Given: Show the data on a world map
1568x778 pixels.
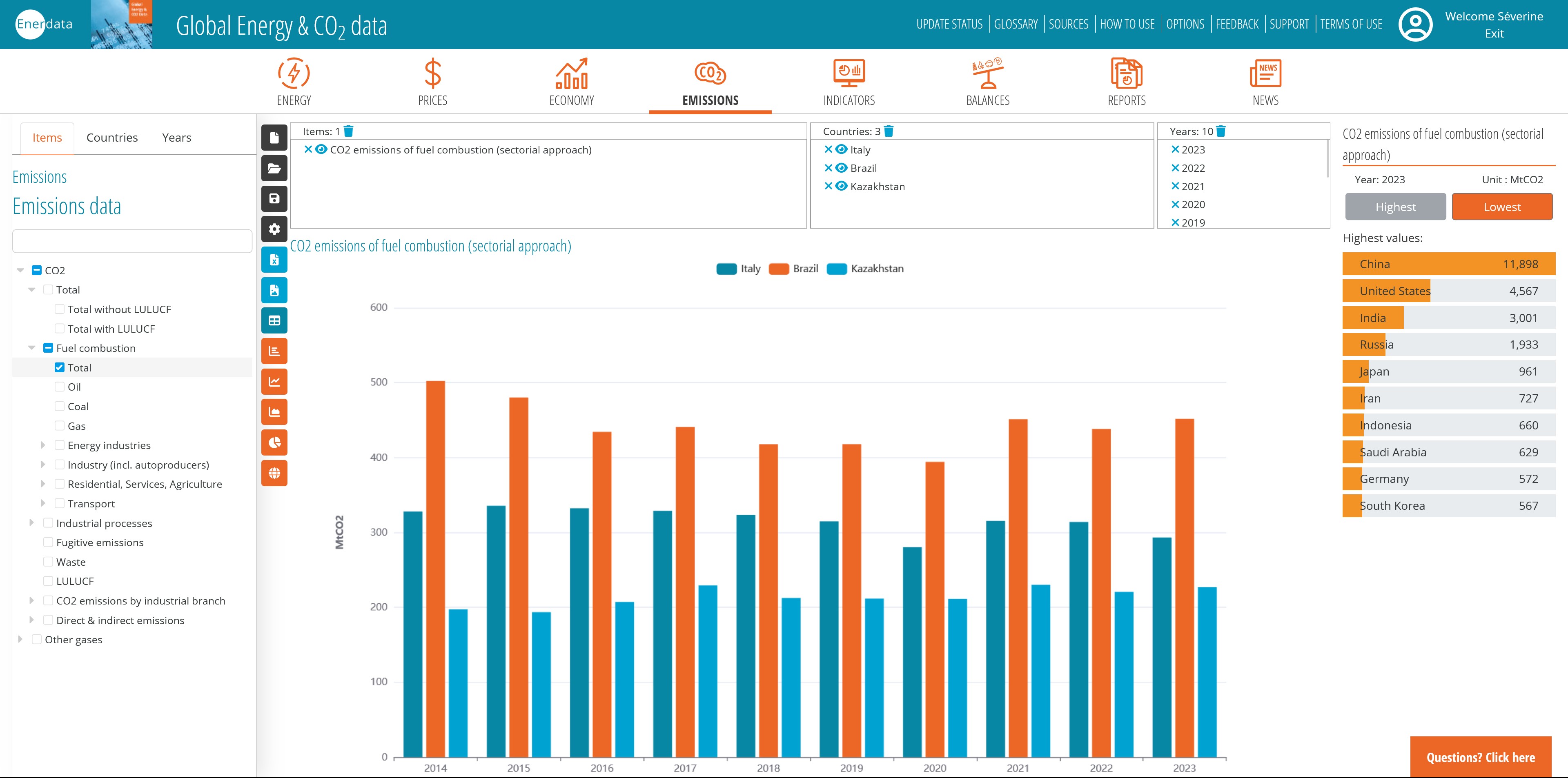Looking at the screenshot, I should [x=274, y=473].
